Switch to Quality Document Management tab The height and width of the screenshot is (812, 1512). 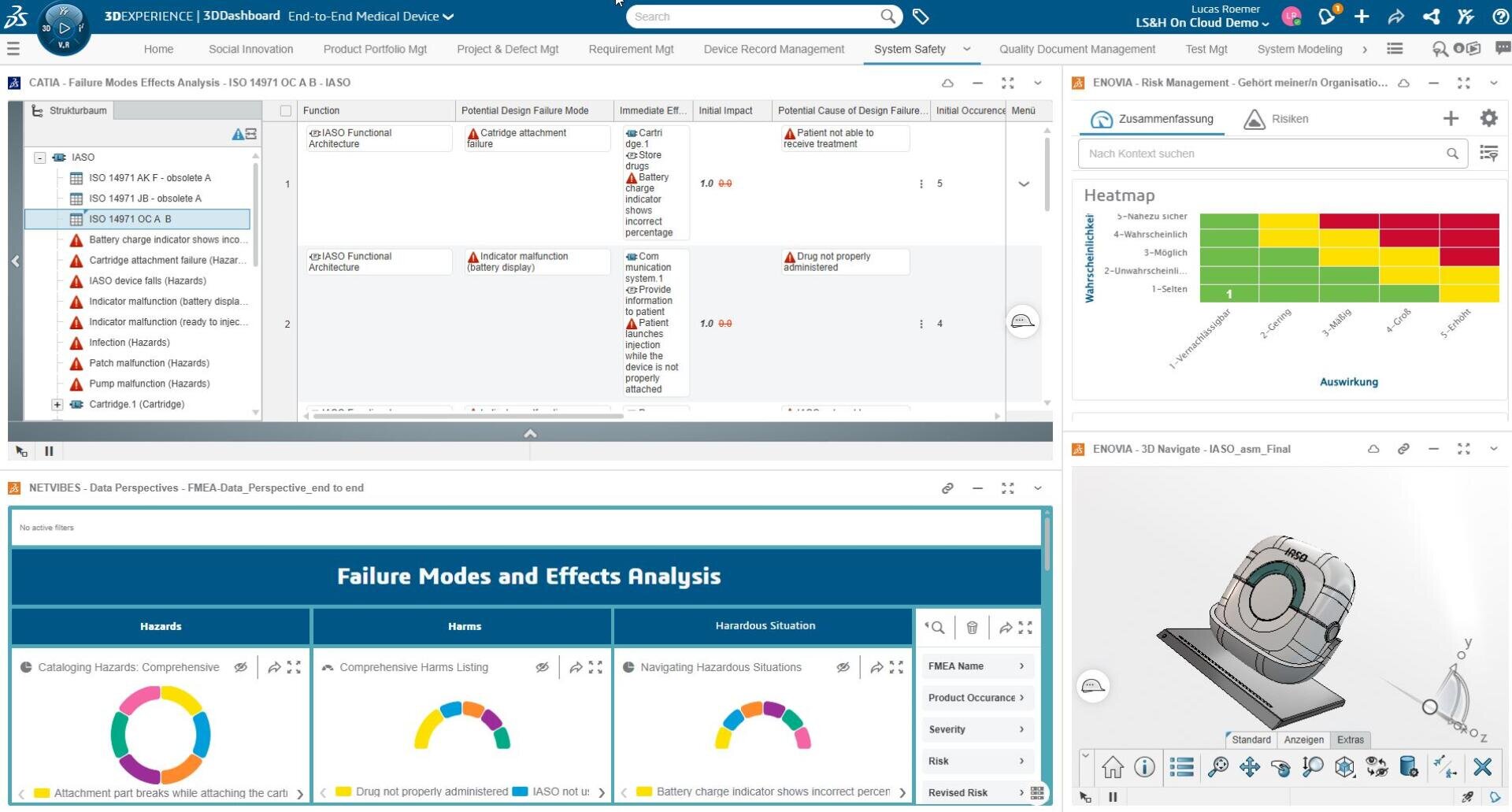click(x=1077, y=49)
